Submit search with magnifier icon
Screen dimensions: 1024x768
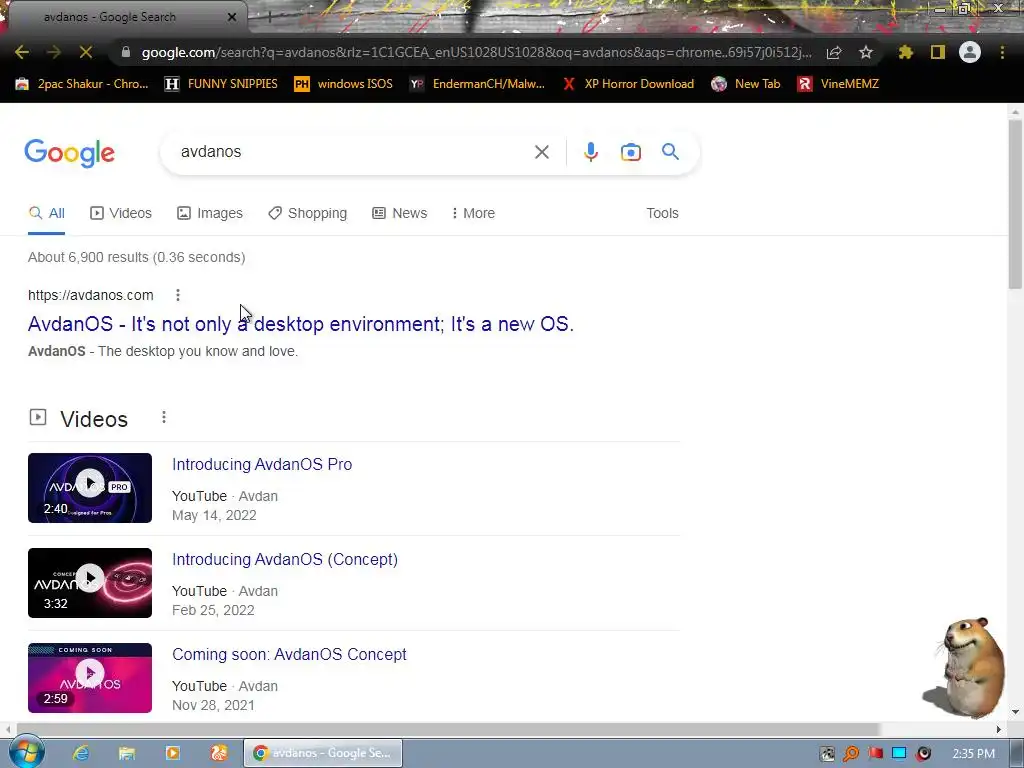point(670,152)
